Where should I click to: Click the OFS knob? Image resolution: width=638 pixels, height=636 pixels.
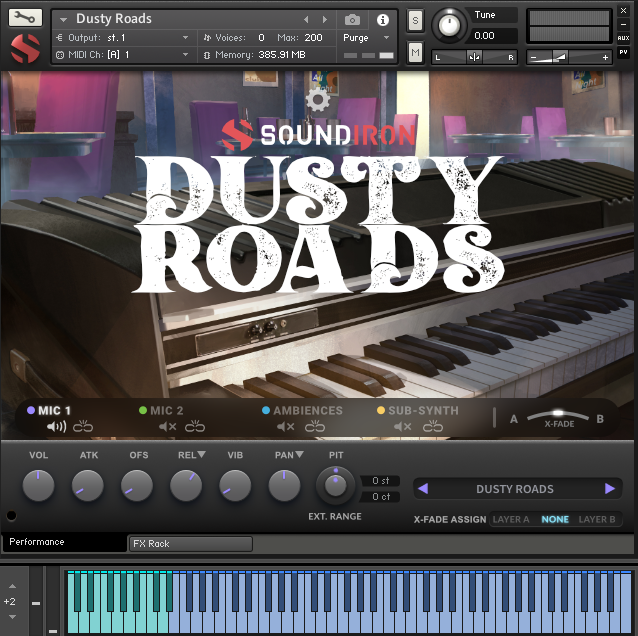137,485
